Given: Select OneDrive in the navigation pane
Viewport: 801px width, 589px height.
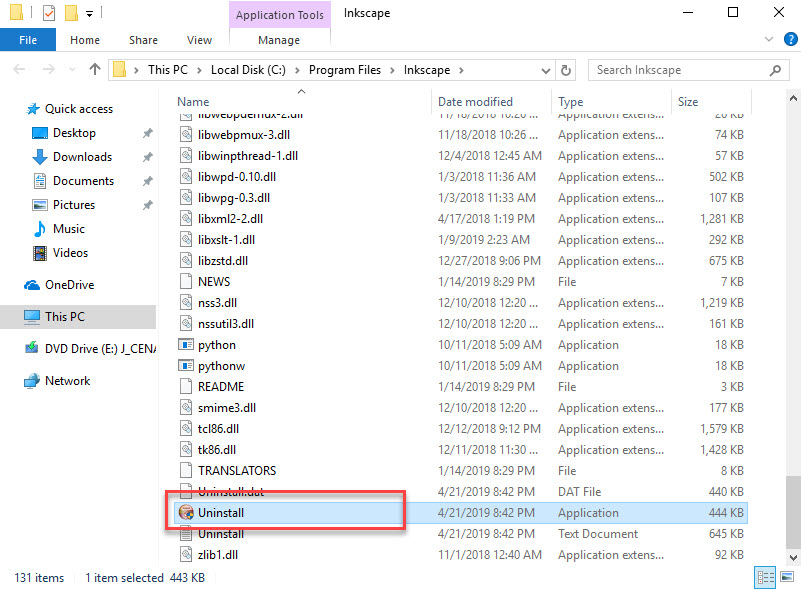Looking at the screenshot, I should (x=69, y=285).
